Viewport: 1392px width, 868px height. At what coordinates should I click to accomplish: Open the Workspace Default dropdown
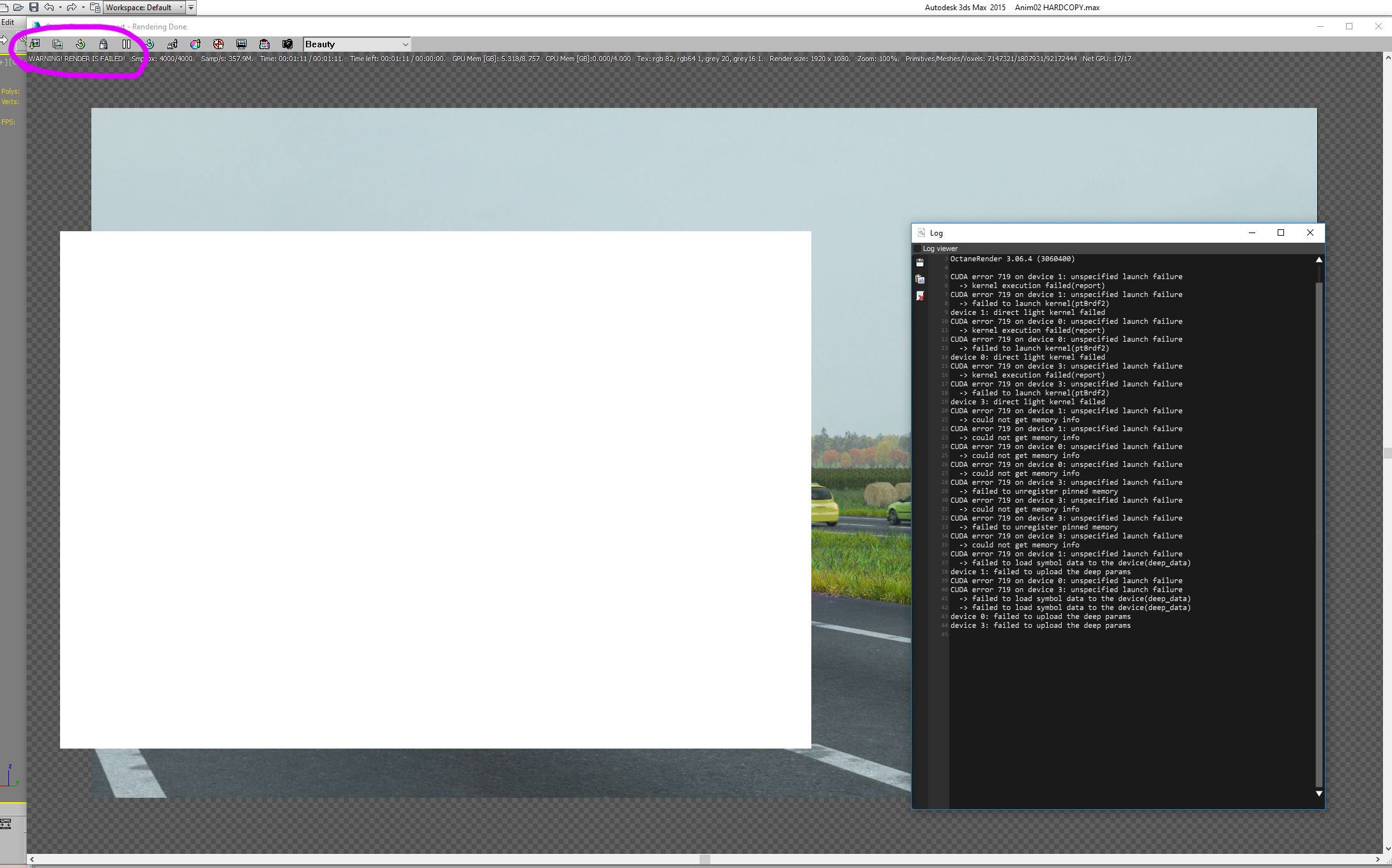144,8
